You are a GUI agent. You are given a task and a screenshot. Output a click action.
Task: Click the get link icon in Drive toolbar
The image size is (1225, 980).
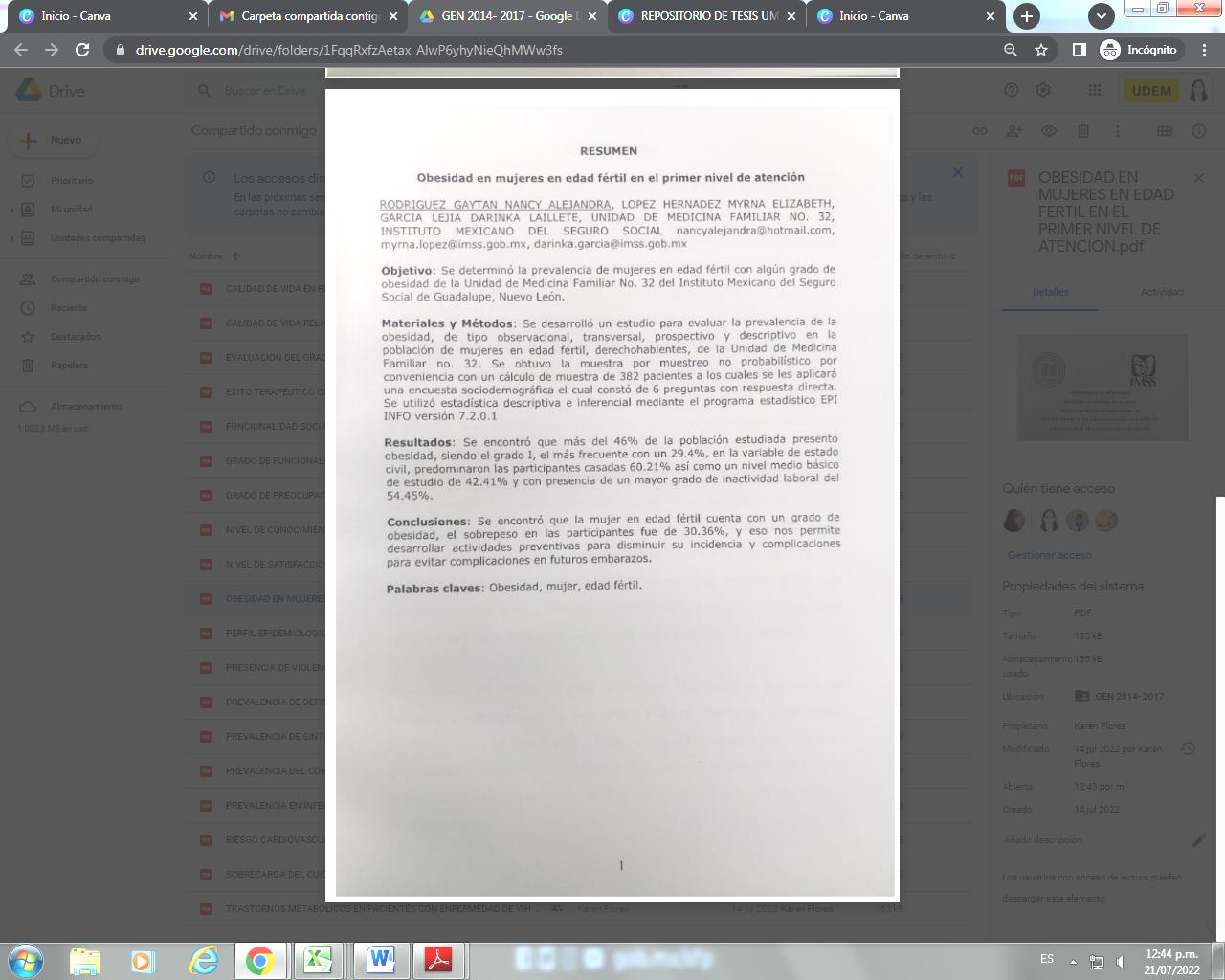tap(980, 131)
